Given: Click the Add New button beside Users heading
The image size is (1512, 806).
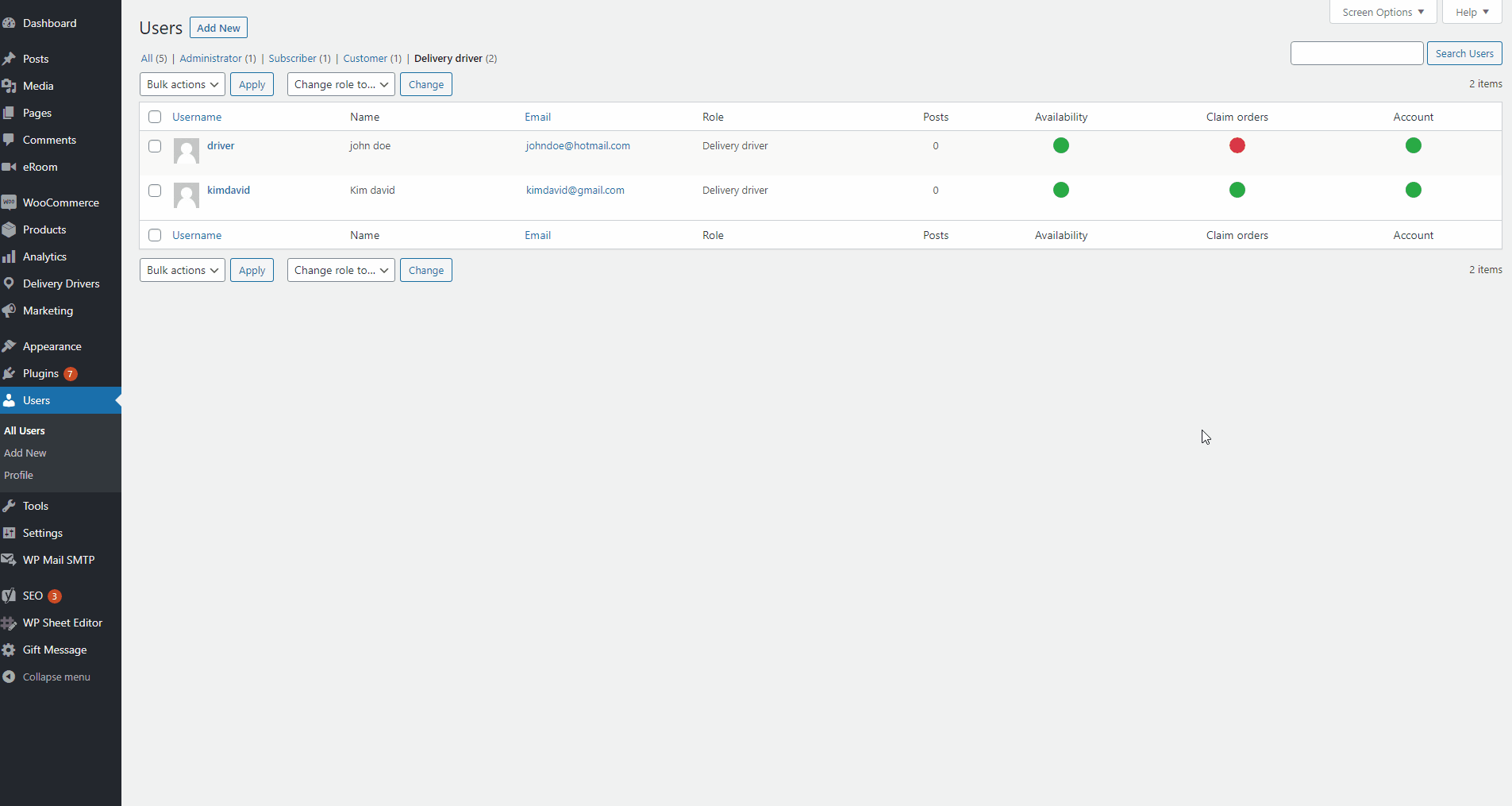Looking at the screenshot, I should pyautogui.click(x=218, y=28).
